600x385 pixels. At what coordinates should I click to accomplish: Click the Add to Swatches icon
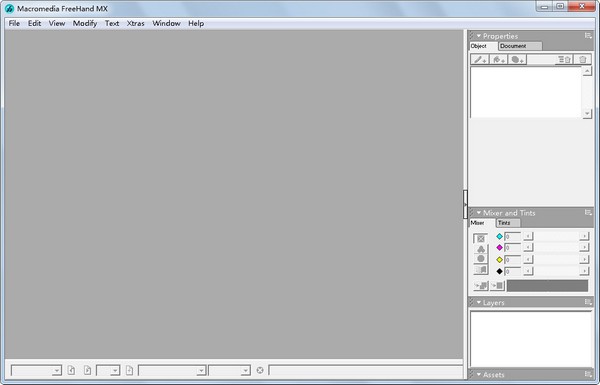click(x=481, y=285)
